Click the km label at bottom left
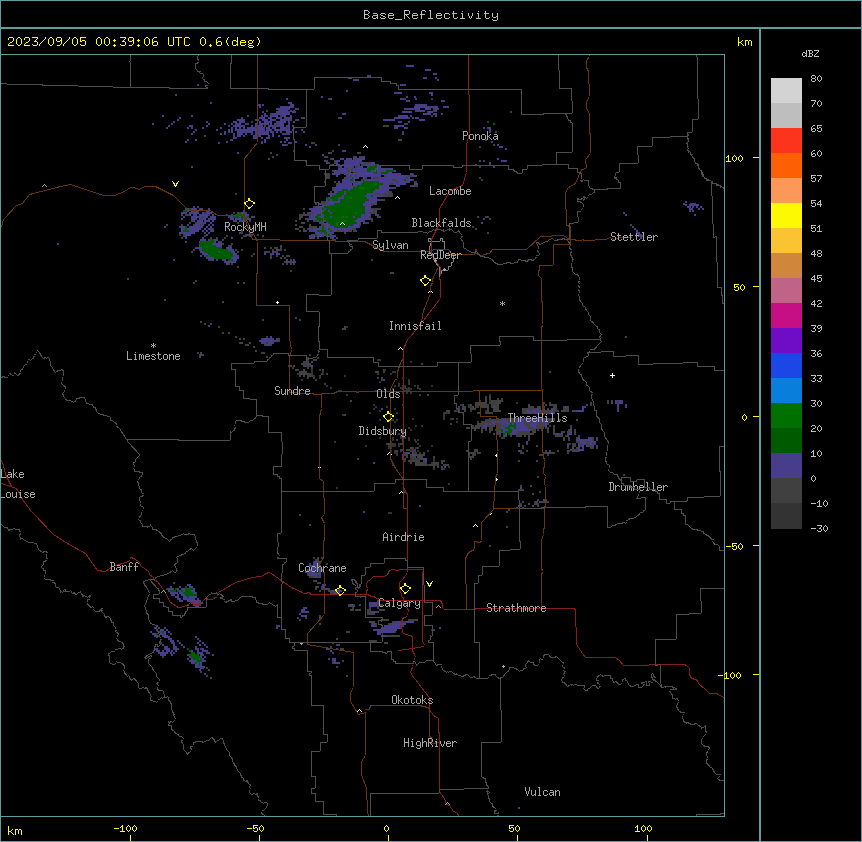The image size is (862, 842). (15, 831)
